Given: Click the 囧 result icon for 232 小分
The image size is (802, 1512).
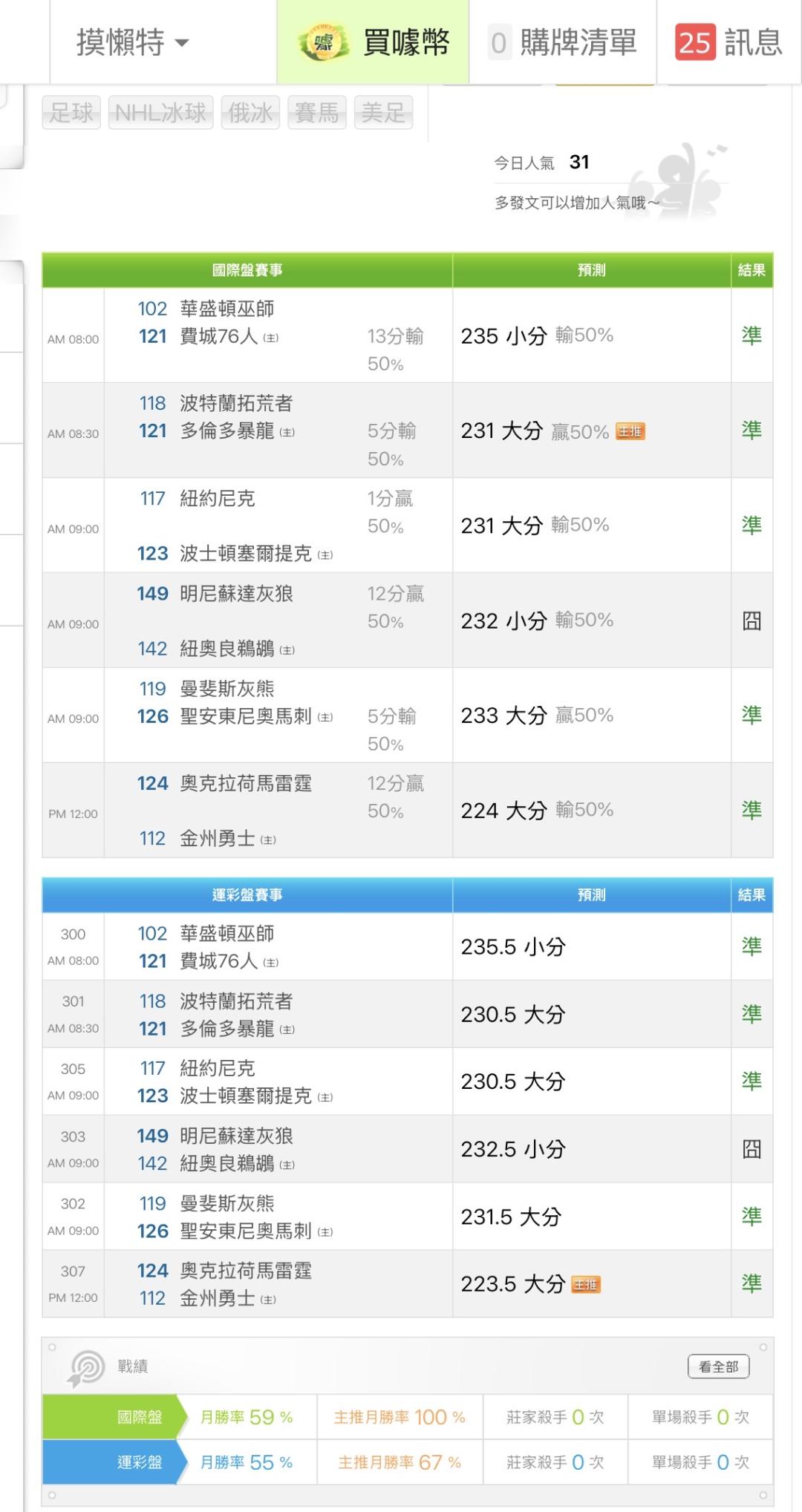Looking at the screenshot, I should coord(752,621).
